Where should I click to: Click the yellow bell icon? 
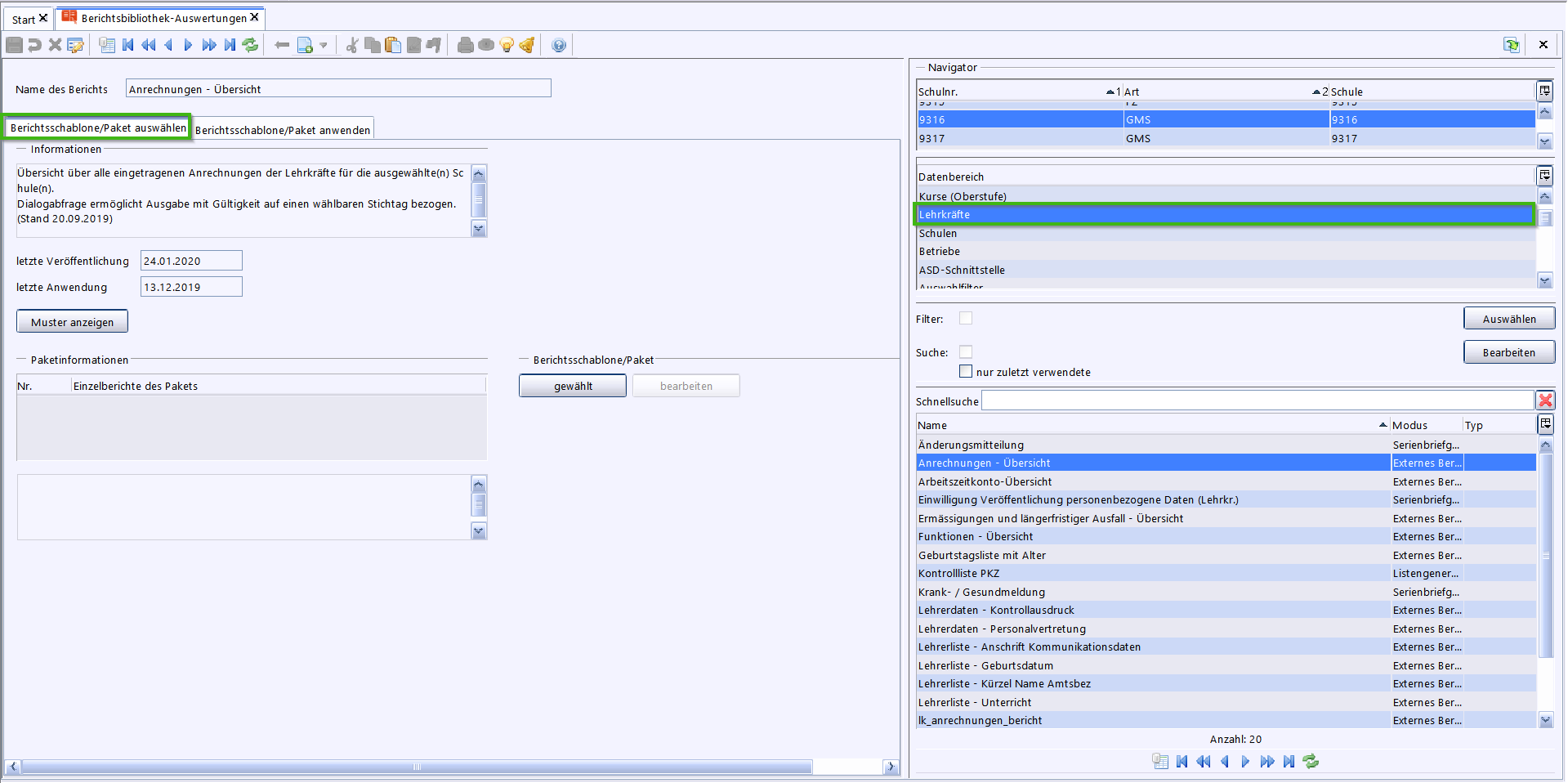(527, 45)
